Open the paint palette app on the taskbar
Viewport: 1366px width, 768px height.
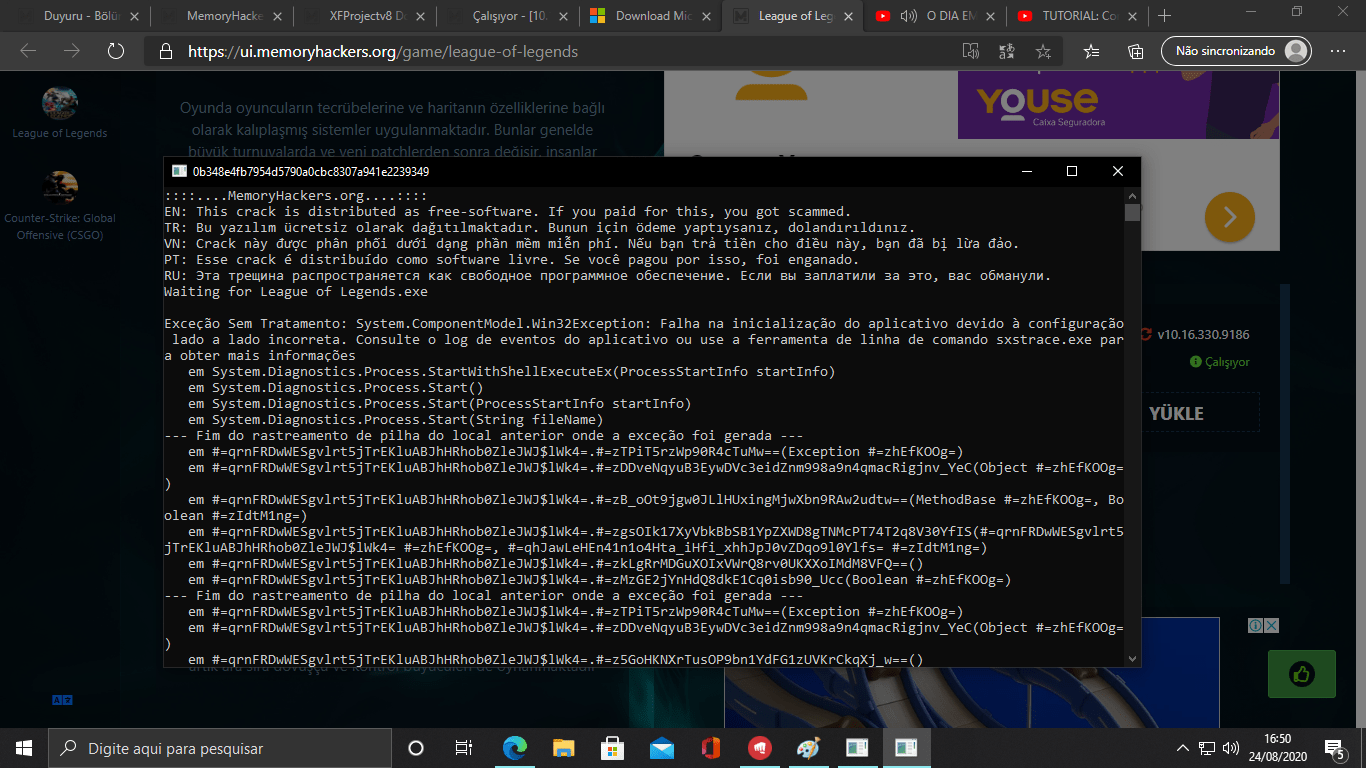click(808, 748)
